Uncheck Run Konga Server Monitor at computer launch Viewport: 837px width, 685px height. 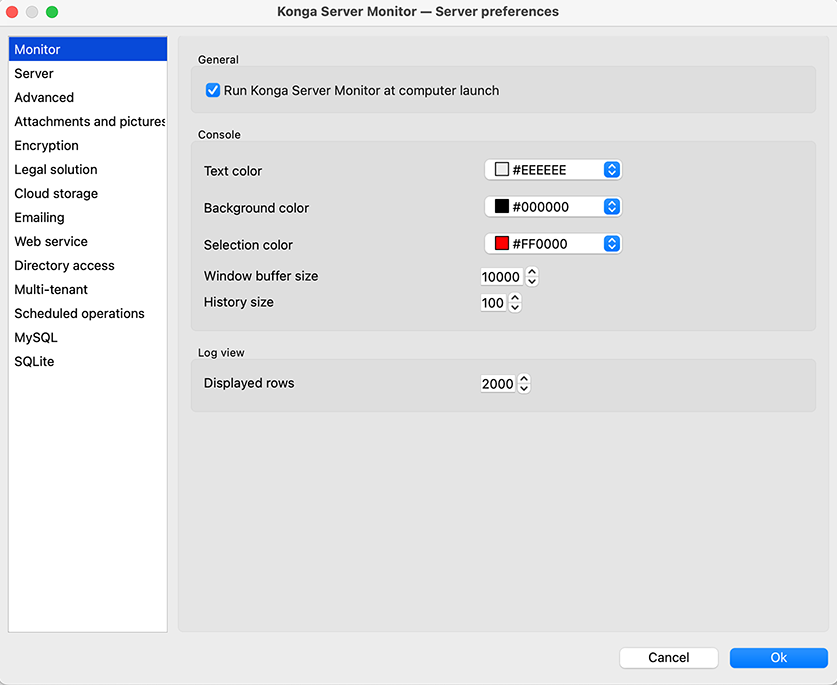pyautogui.click(x=213, y=91)
